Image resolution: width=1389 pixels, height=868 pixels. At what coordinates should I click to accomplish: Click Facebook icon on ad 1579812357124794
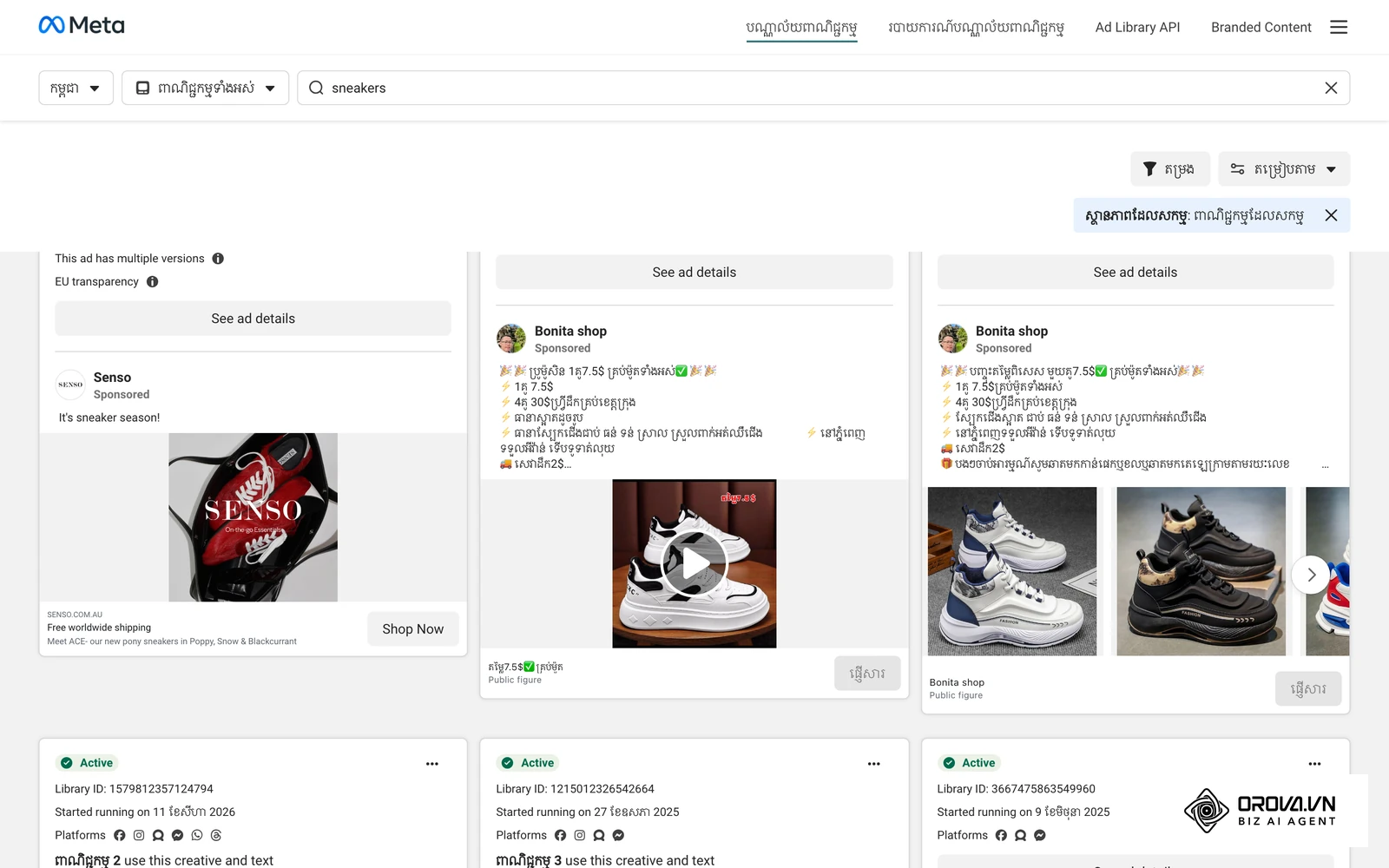click(120, 835)
